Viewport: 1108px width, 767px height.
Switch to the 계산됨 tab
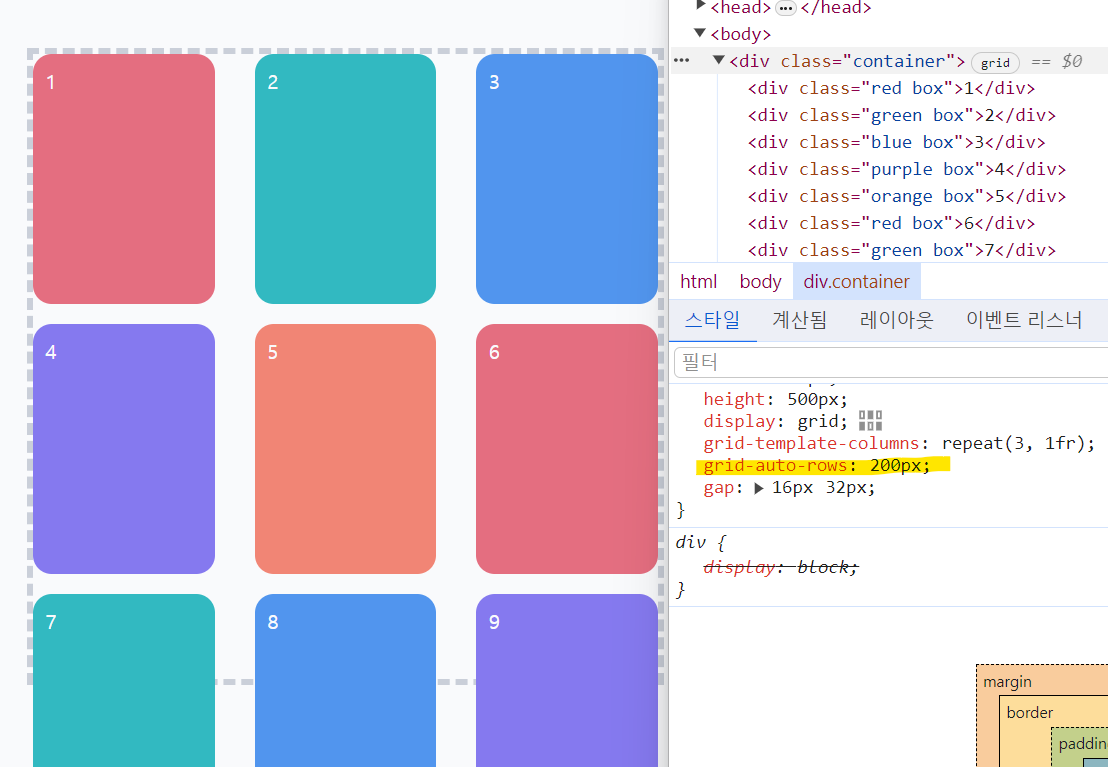point(799,320)
